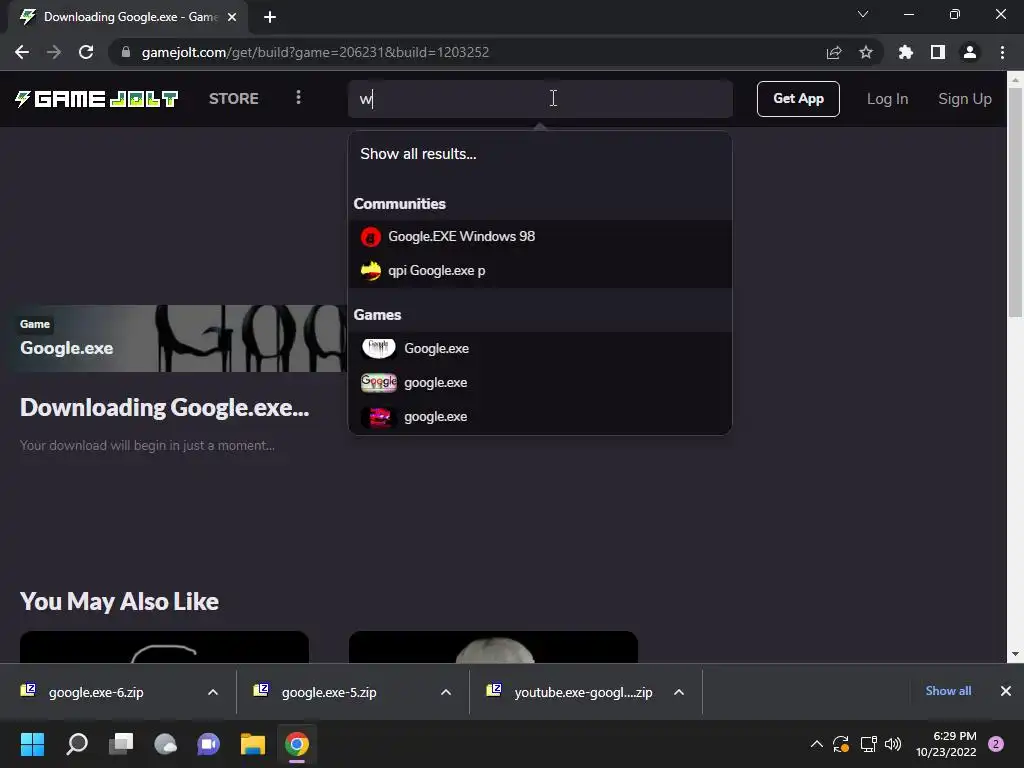Open the Chat taskbar icon
The height and width of the screenshot is (768, 1024).
208,744
